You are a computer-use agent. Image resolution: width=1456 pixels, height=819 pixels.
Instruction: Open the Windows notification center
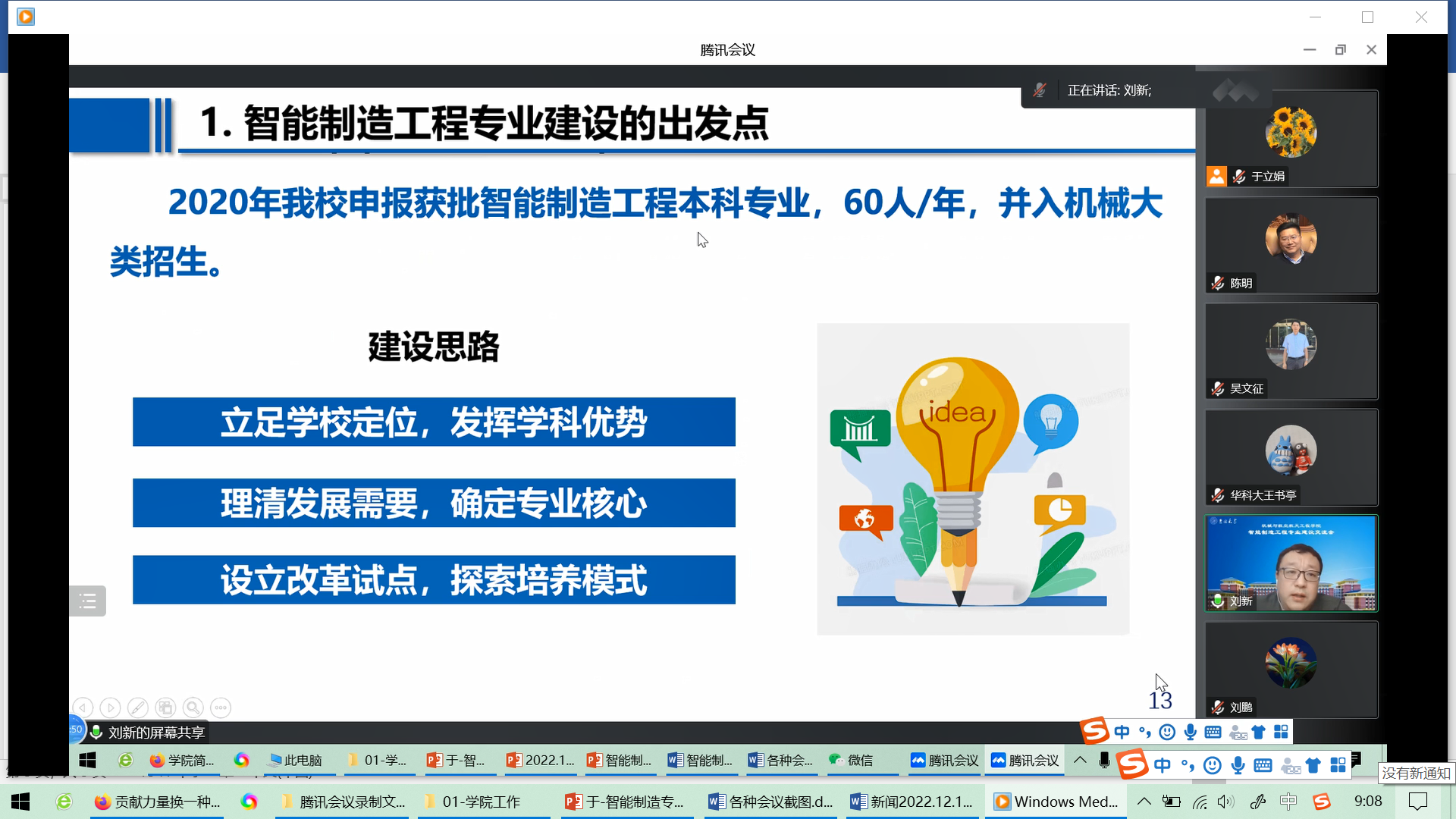pyautogui.click(x=1417, y=802)
